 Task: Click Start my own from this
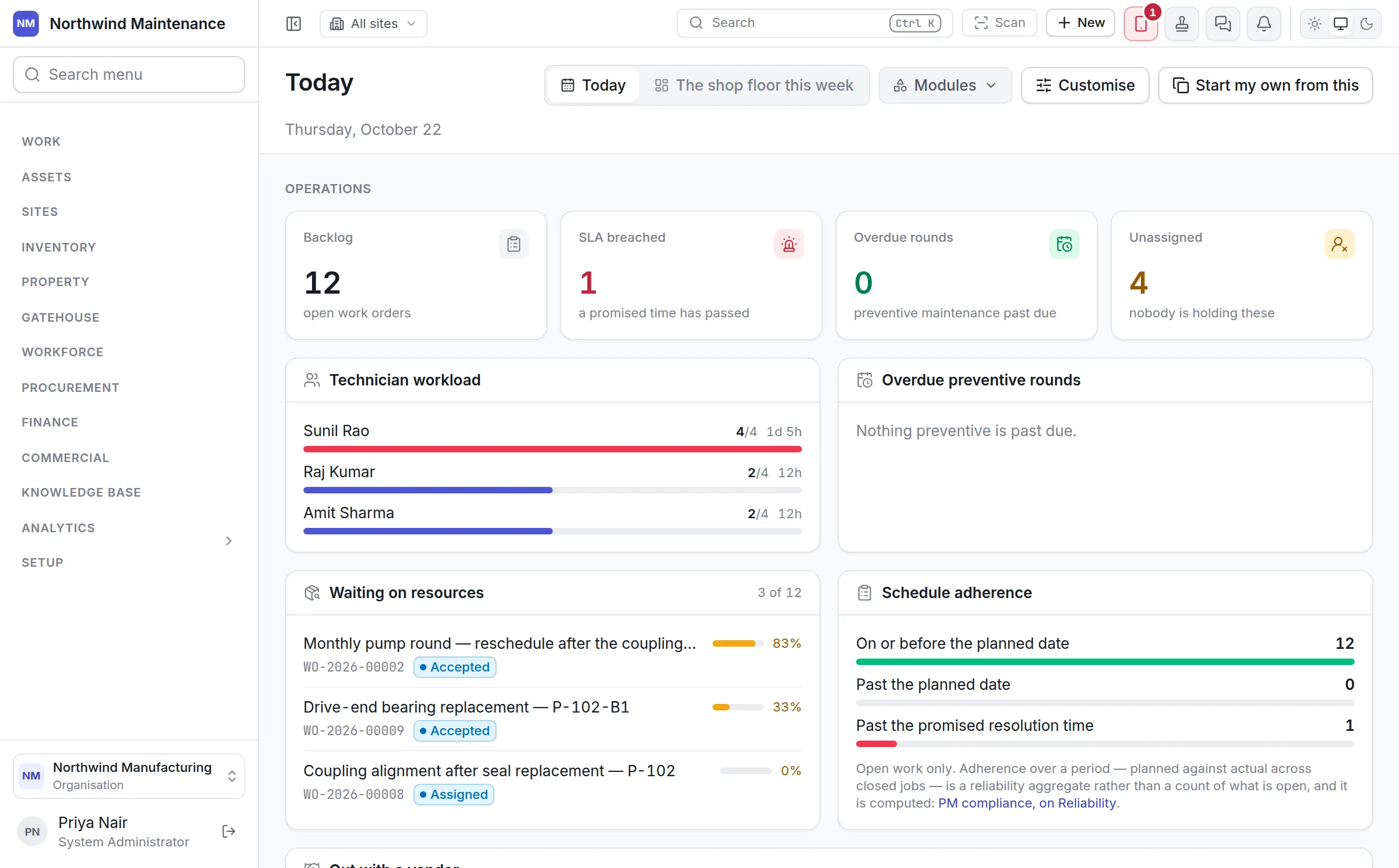(x=1265, y=85)
